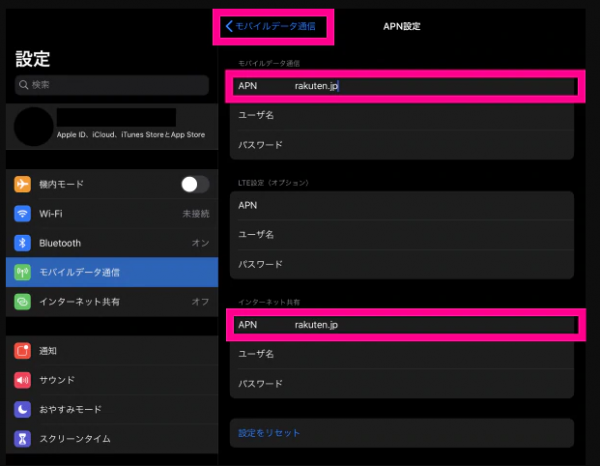Viewport: 600px width, 466px height.
Task: Click the 通知 notifications icon
Action: pyautogui.click(x=22, y=350)
